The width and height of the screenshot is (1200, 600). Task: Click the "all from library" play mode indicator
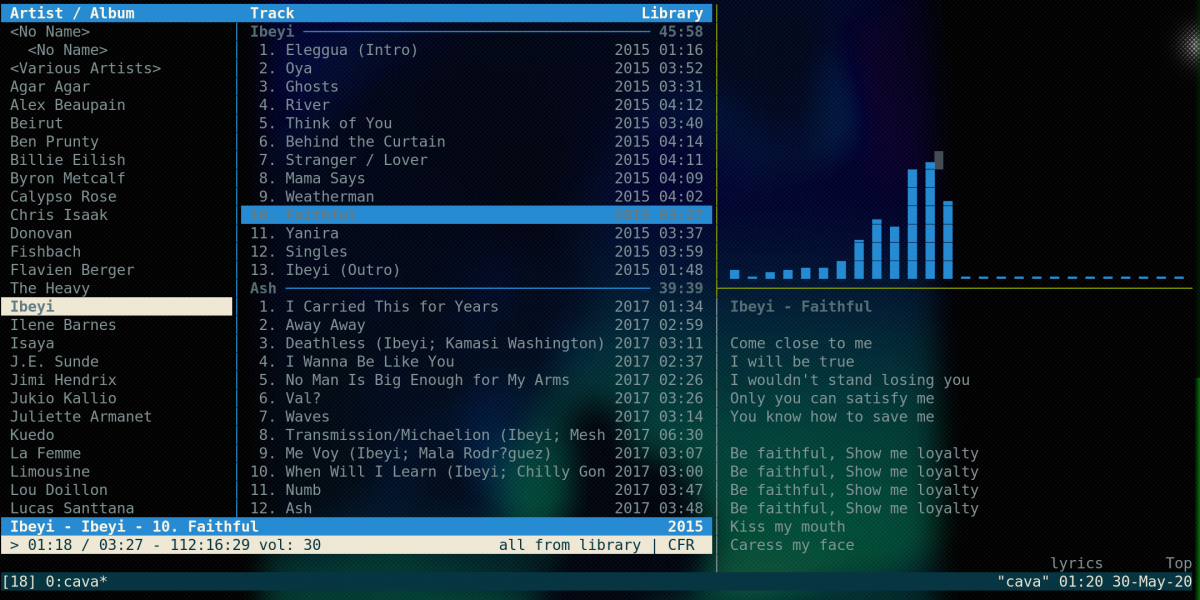pyautogui.click(x=570, y=545)
